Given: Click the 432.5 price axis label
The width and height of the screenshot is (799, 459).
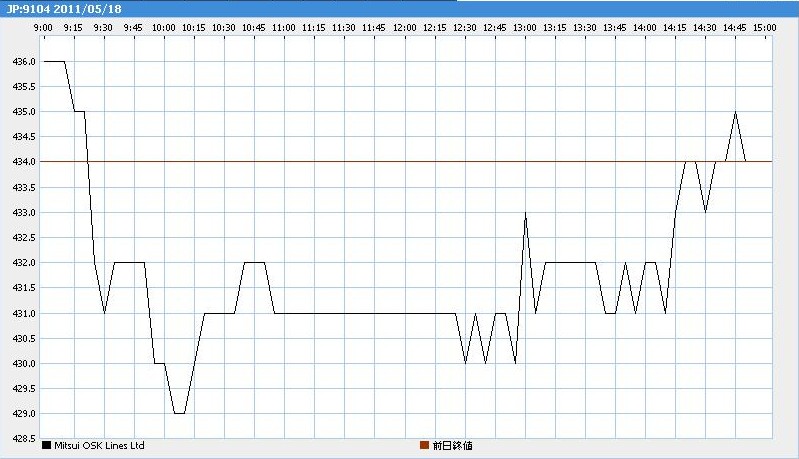Looking at the screenshot, I should (24, 237).
